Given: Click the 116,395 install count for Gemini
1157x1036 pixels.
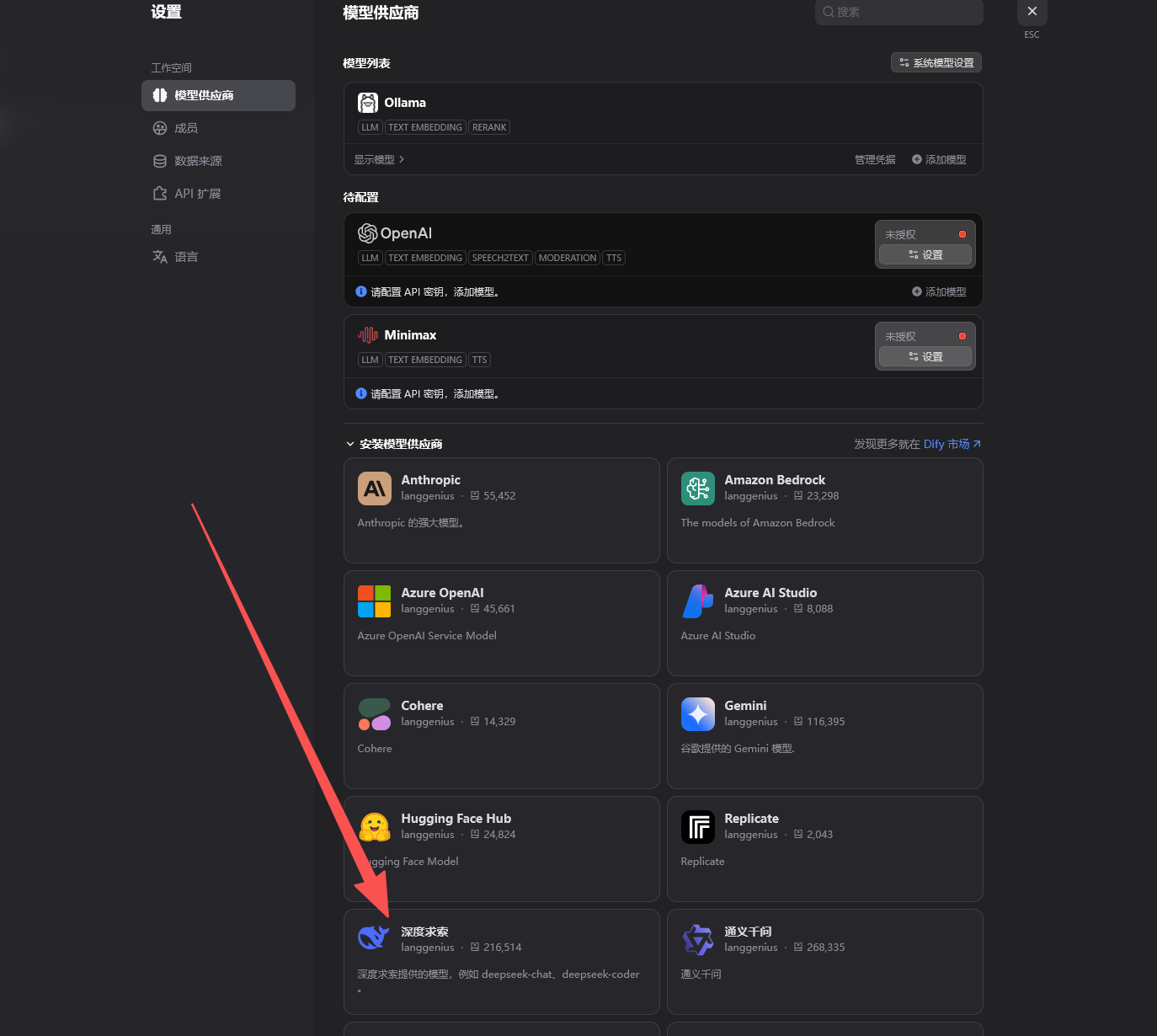Looking at the screenshot, I should click(826, 722).
